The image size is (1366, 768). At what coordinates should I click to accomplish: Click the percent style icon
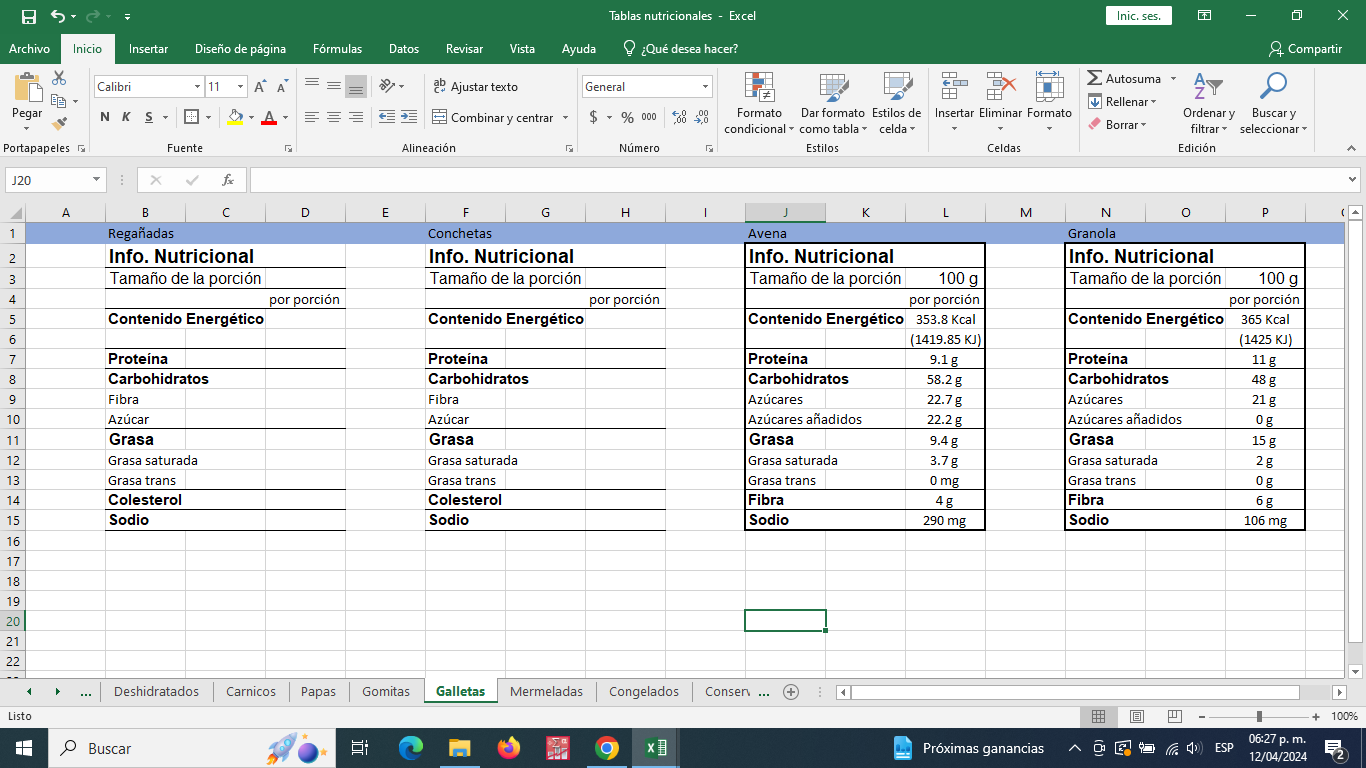pos(627,117)
